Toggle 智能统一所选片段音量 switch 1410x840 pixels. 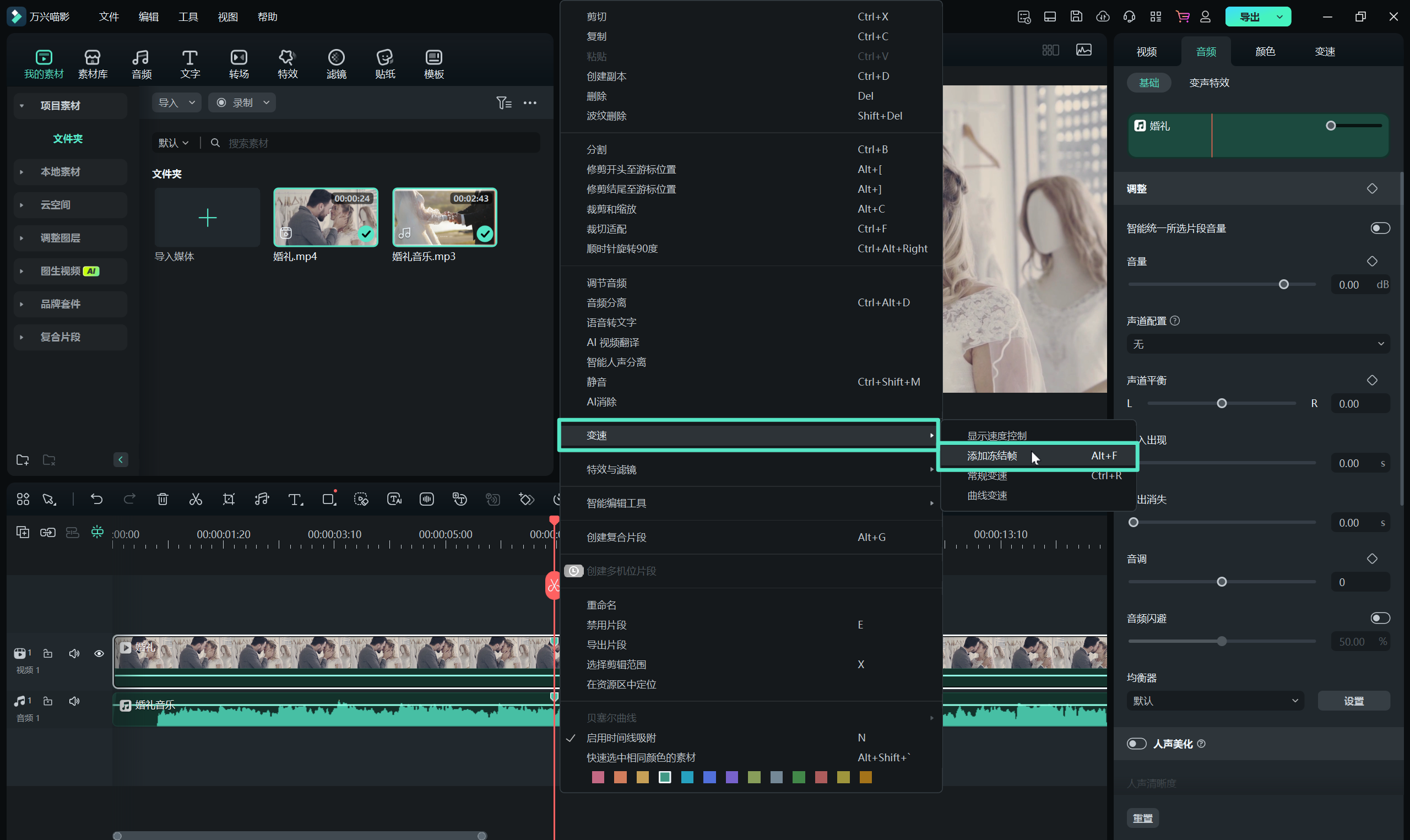1380,228
